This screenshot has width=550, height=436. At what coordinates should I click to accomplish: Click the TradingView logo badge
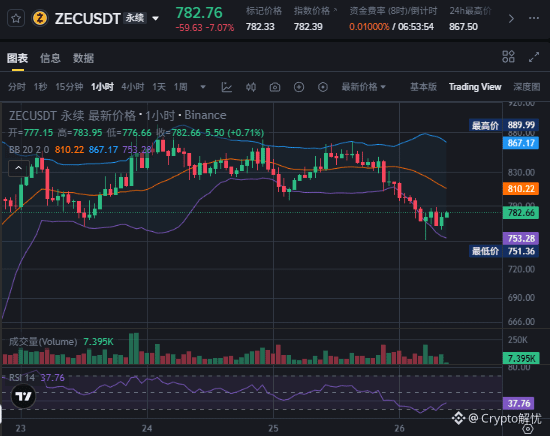(24, 396)
